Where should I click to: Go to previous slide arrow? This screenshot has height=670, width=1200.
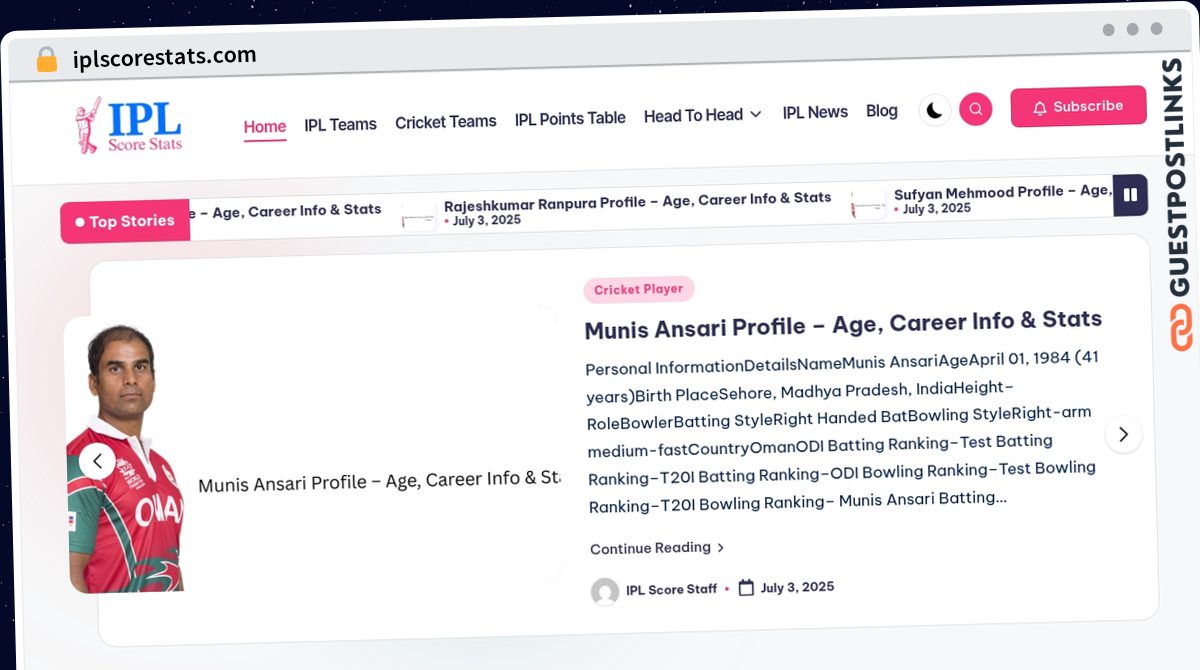point(98,462)
